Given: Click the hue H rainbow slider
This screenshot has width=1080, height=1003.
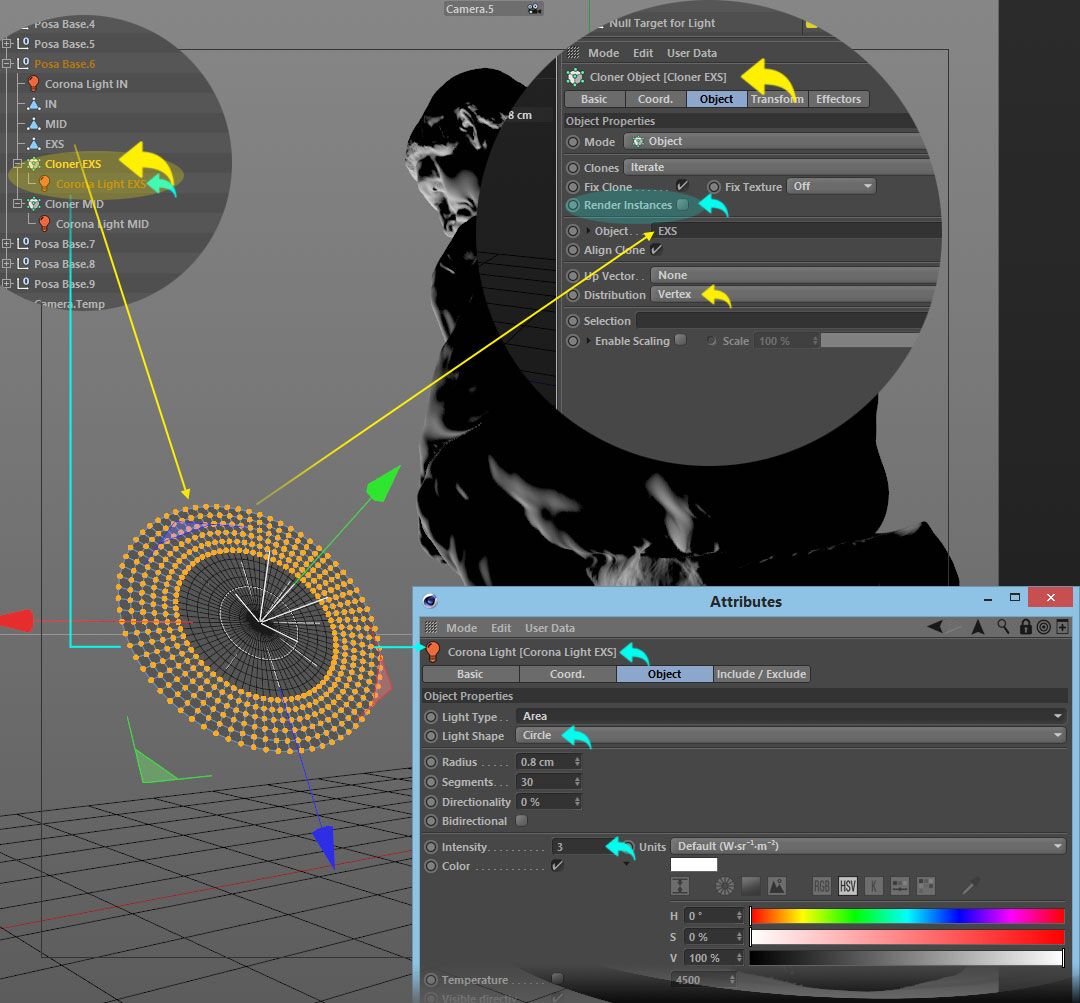Looking at the screenshot, I should (x=907, y=916).
